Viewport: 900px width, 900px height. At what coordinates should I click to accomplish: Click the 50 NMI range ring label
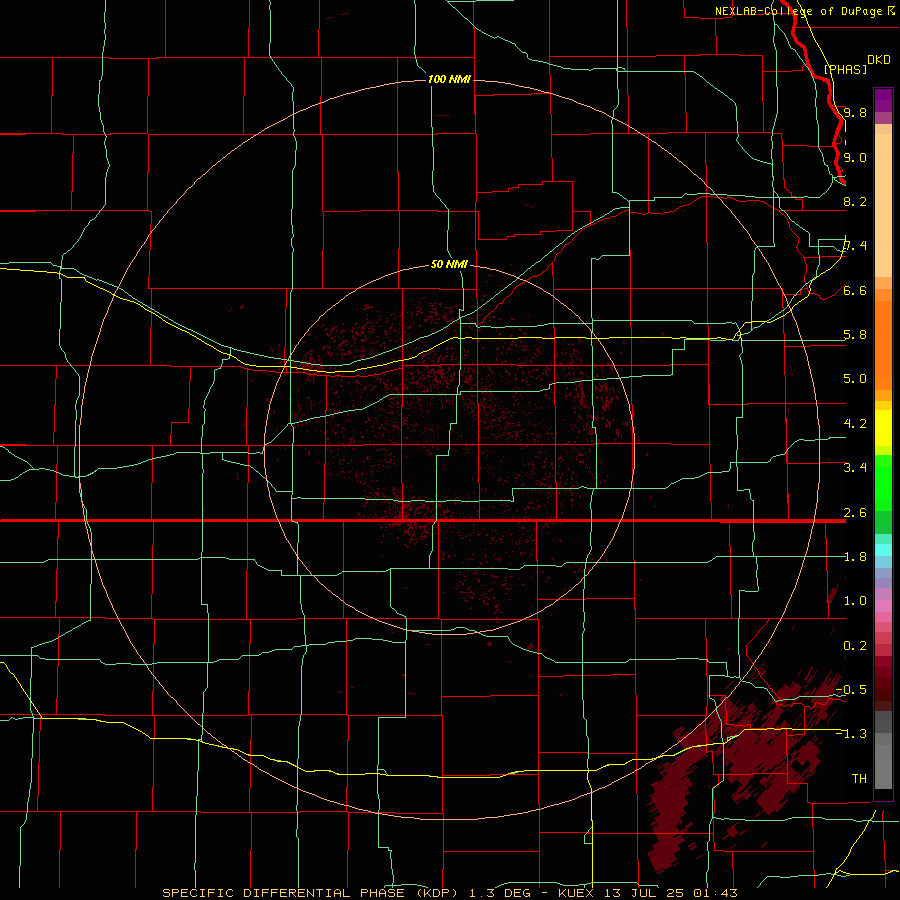449,265
